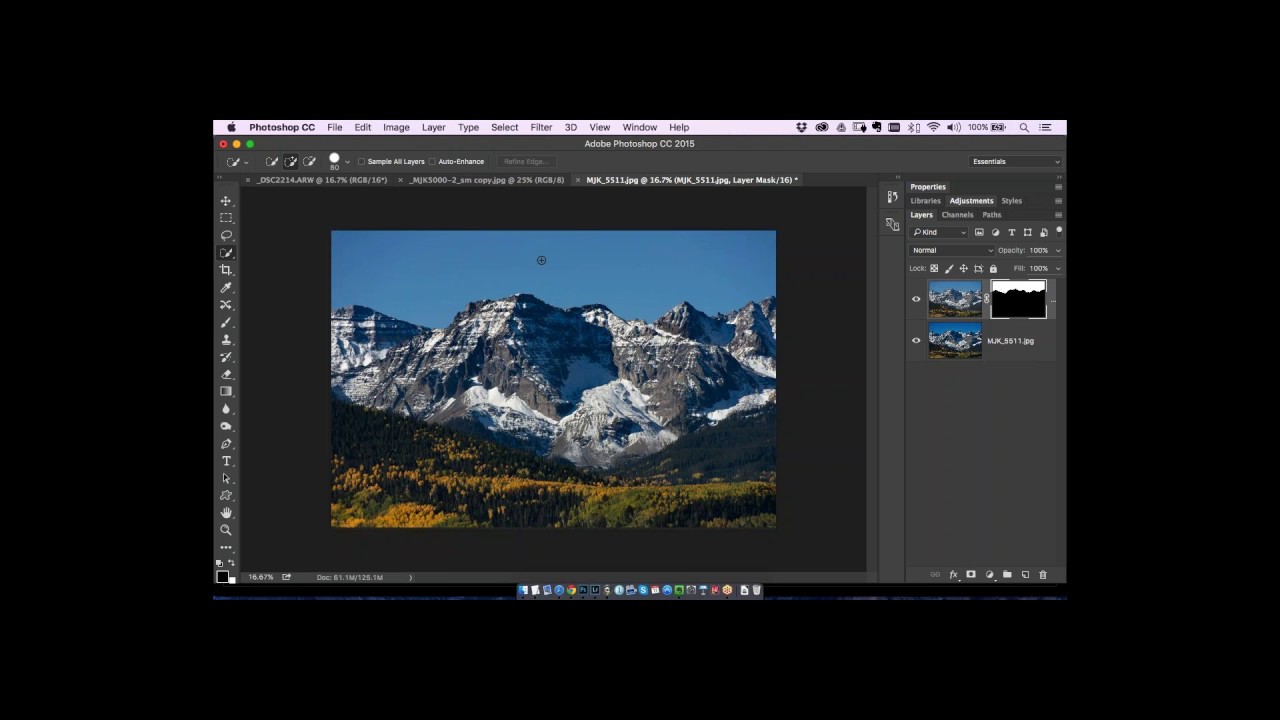1280x720 pixels.
Task: Expand status bar info arrow
Action: [410, 577]
